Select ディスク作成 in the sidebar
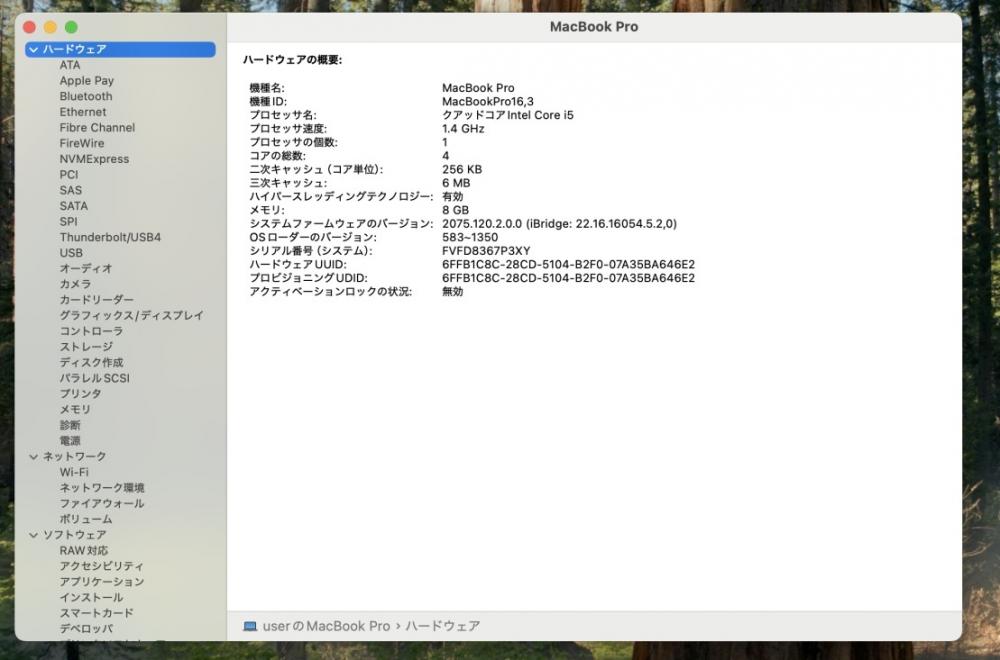The width and height of the screenshot is (1000, 660). click(x=91, y=362)
